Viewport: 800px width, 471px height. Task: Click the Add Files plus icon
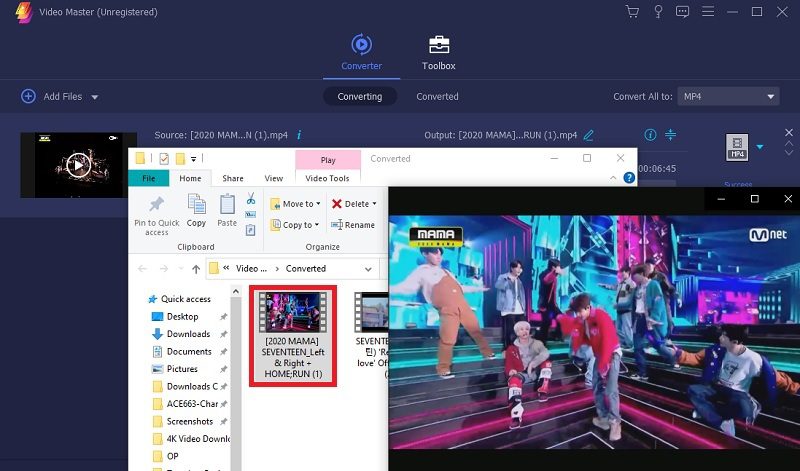pos(29,96)
